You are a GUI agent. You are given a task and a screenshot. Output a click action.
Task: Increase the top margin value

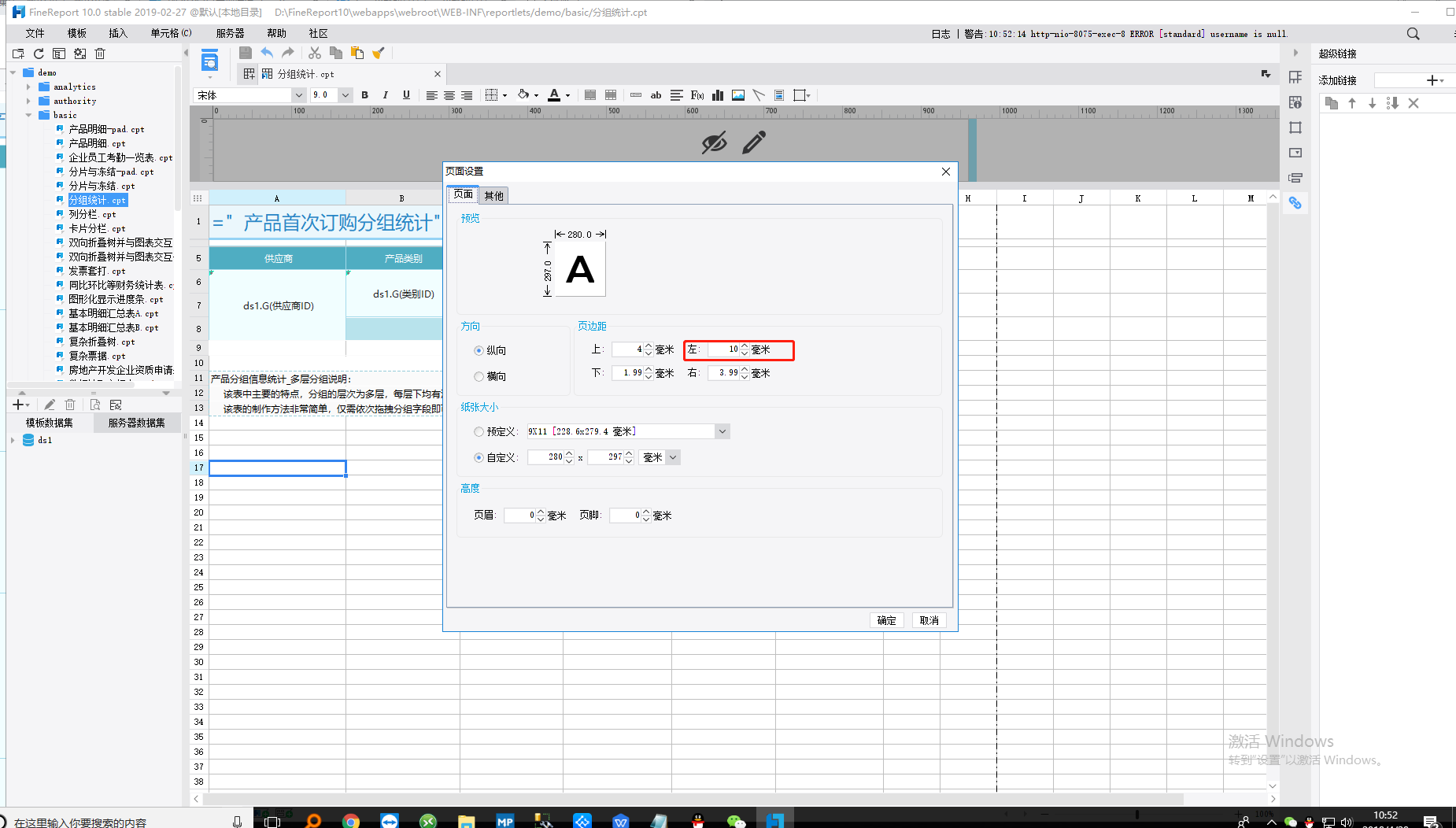pyautogui.click(x=649, y=346)
